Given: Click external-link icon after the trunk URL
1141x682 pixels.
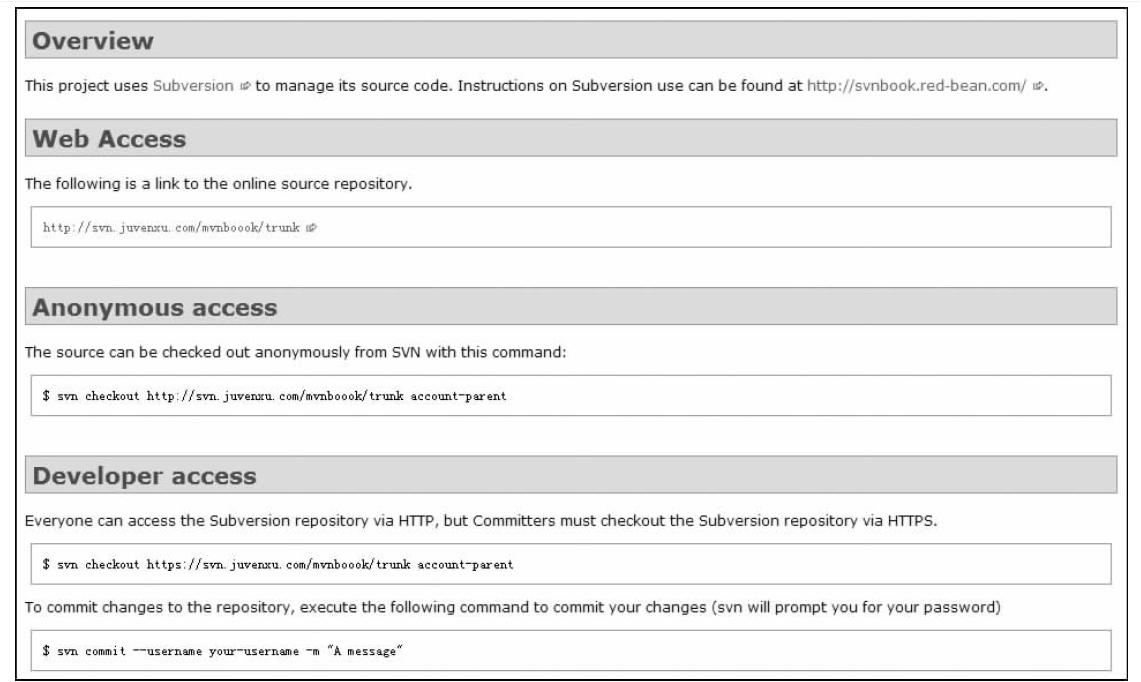Looking at the screenshot, I should (x=311, y=227).
